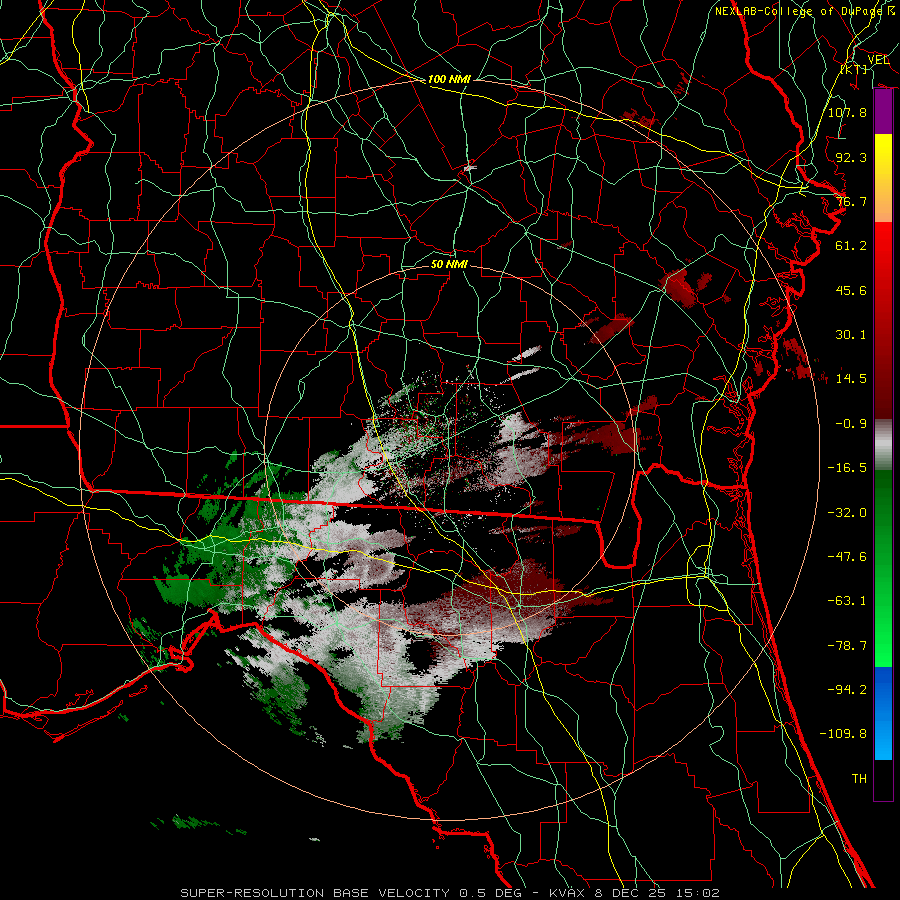
Task: Click the -94.2 value on the velocity scale
Action: pyautogui.click(x=847, y=690)
